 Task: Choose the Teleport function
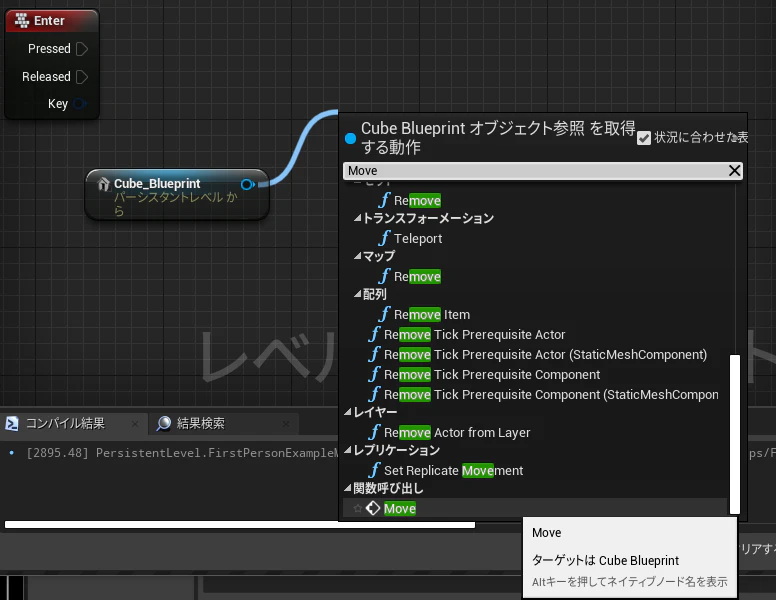point(418,239)
